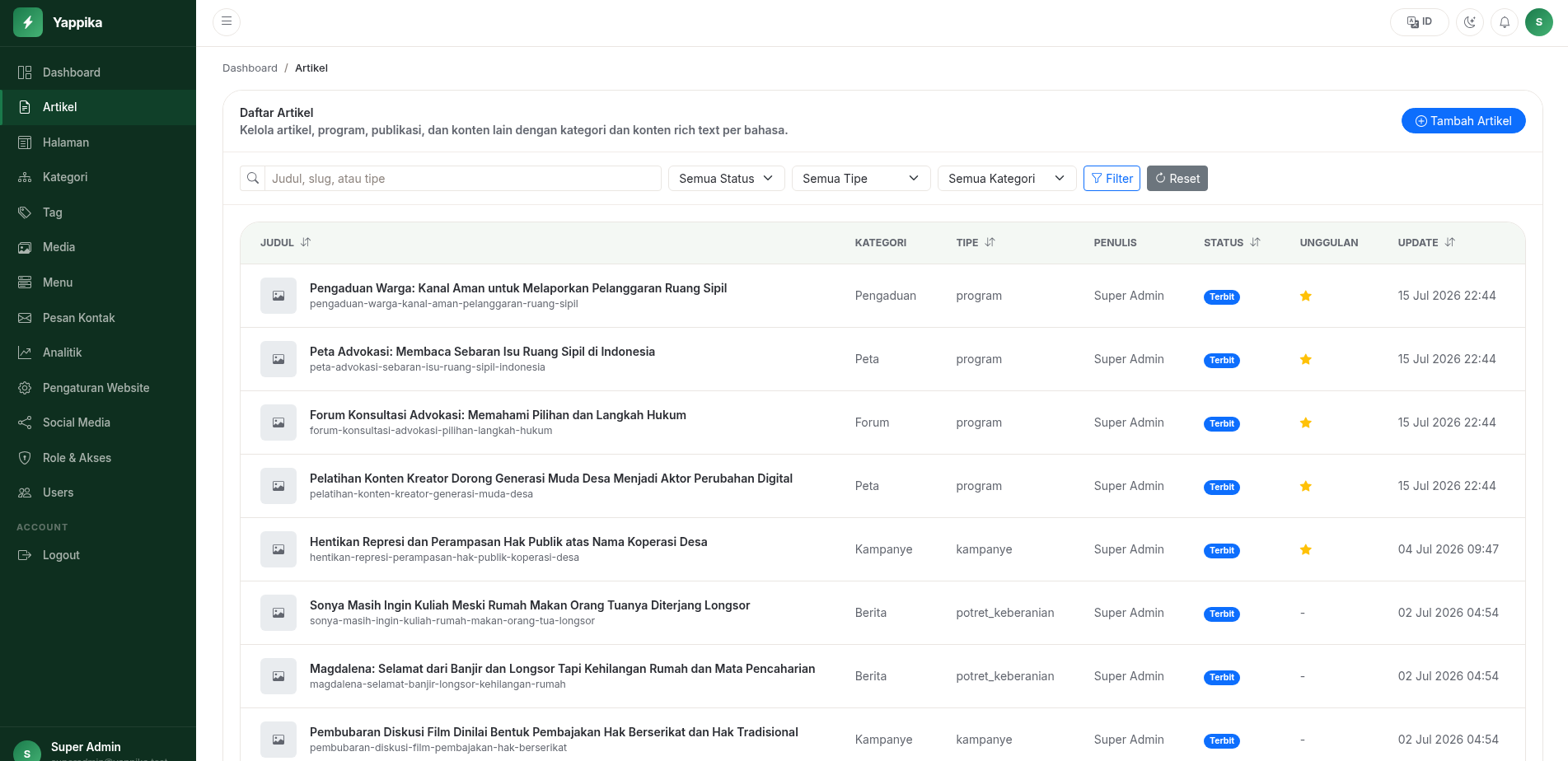Image resolution: width=1568 pixels, height=761 pixels.
Task: Open the Semua Status dropdown
Action: click(726, 179)
